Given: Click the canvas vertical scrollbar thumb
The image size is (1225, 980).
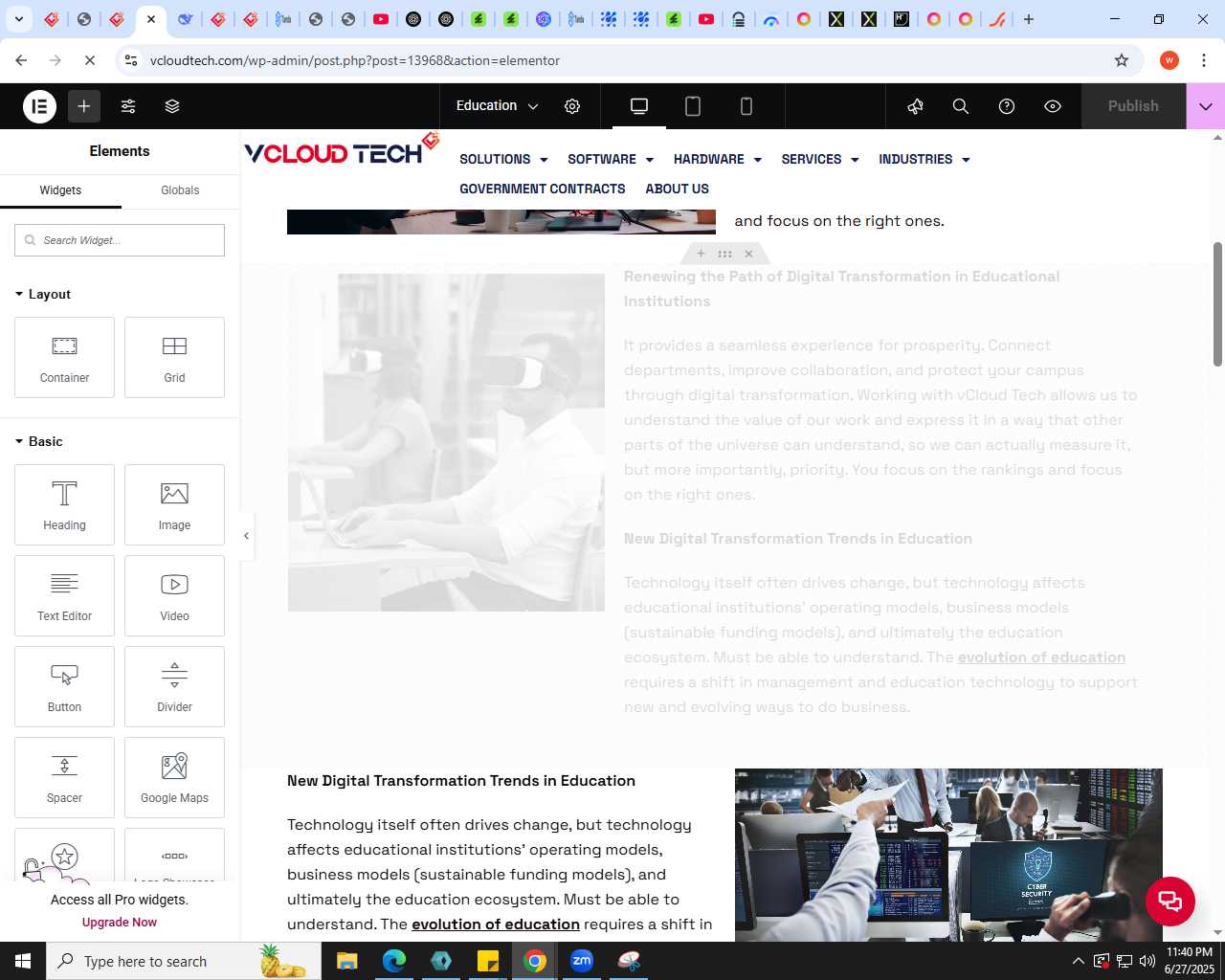Looking at the screenshot, I should 1217,304.
